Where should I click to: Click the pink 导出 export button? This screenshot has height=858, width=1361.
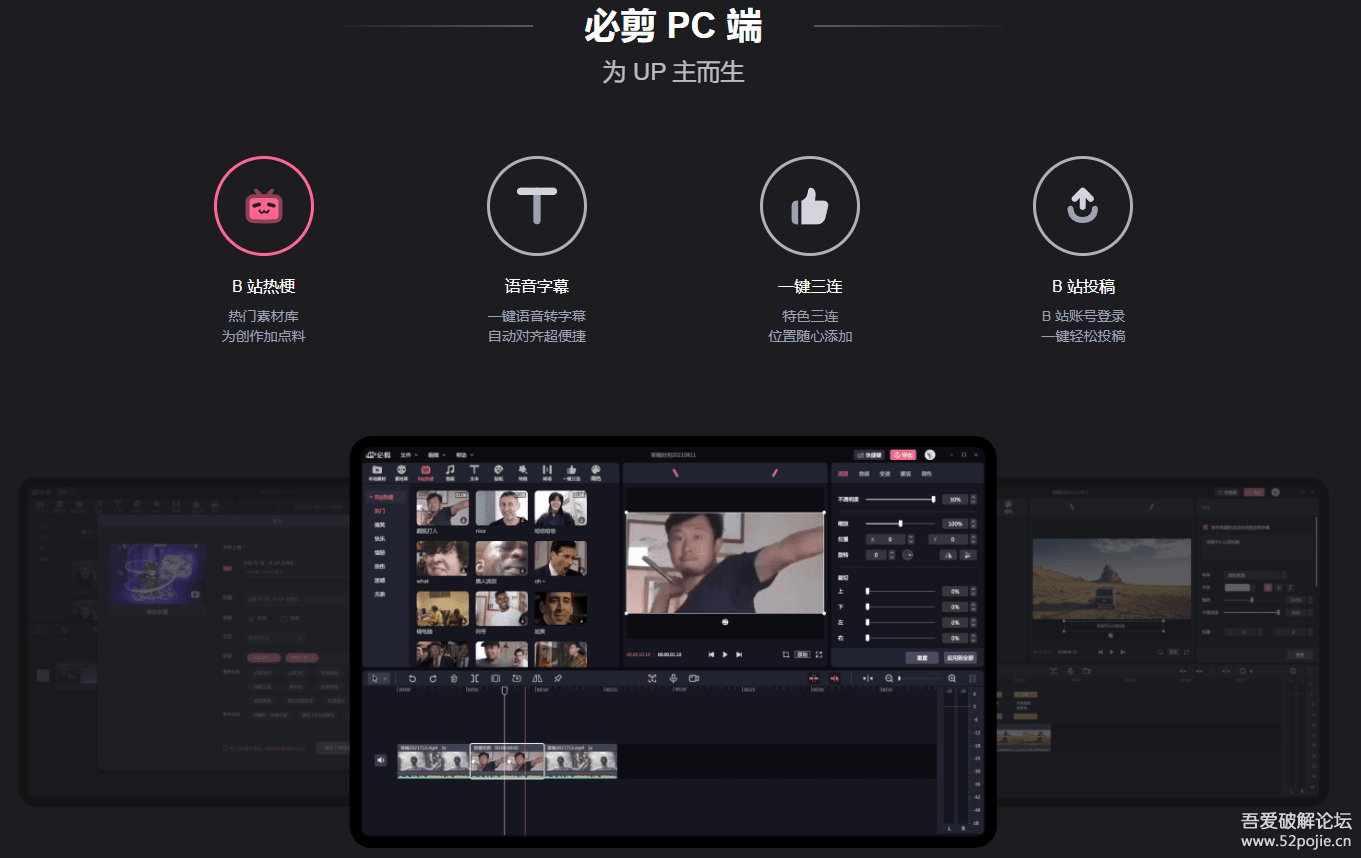[903, 455]
